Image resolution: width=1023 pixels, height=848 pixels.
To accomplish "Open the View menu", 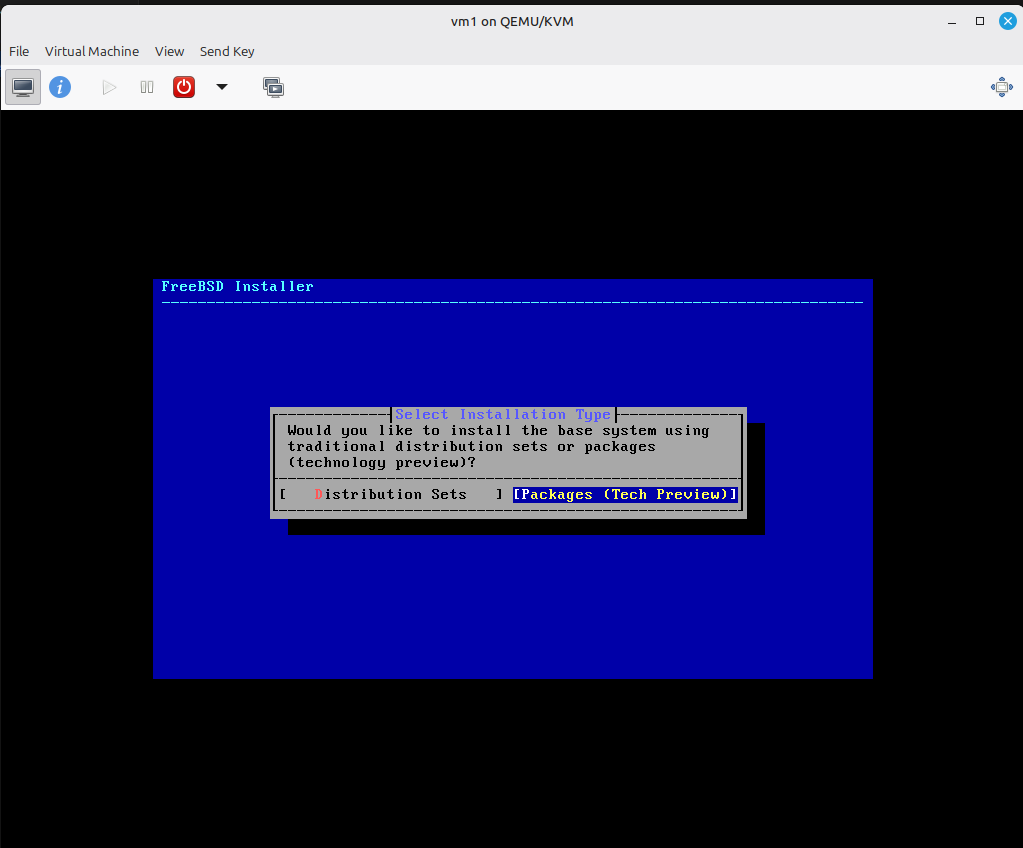I will (169, 51).
